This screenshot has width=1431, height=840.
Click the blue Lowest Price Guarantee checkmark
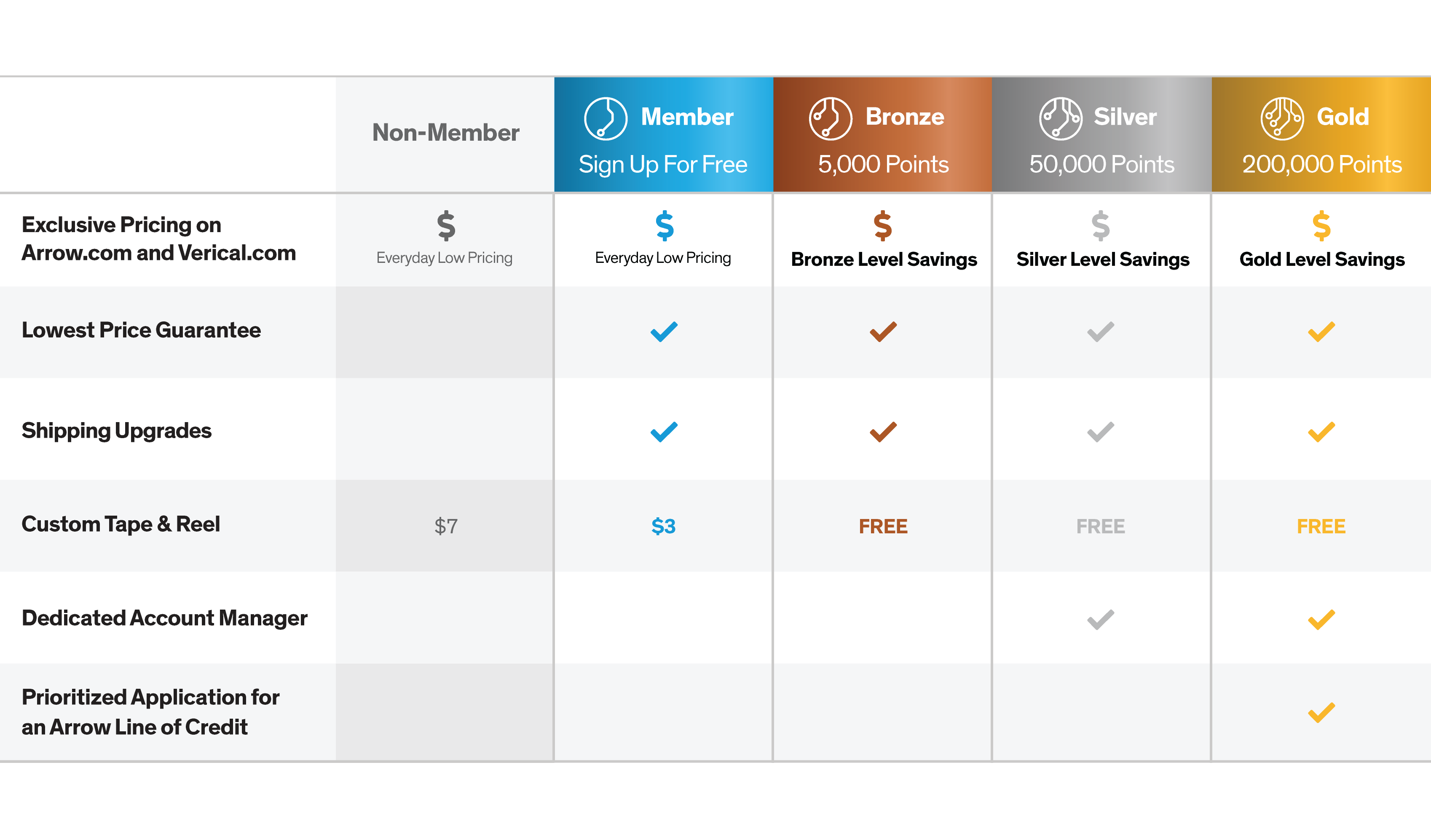tap(664, 332)
